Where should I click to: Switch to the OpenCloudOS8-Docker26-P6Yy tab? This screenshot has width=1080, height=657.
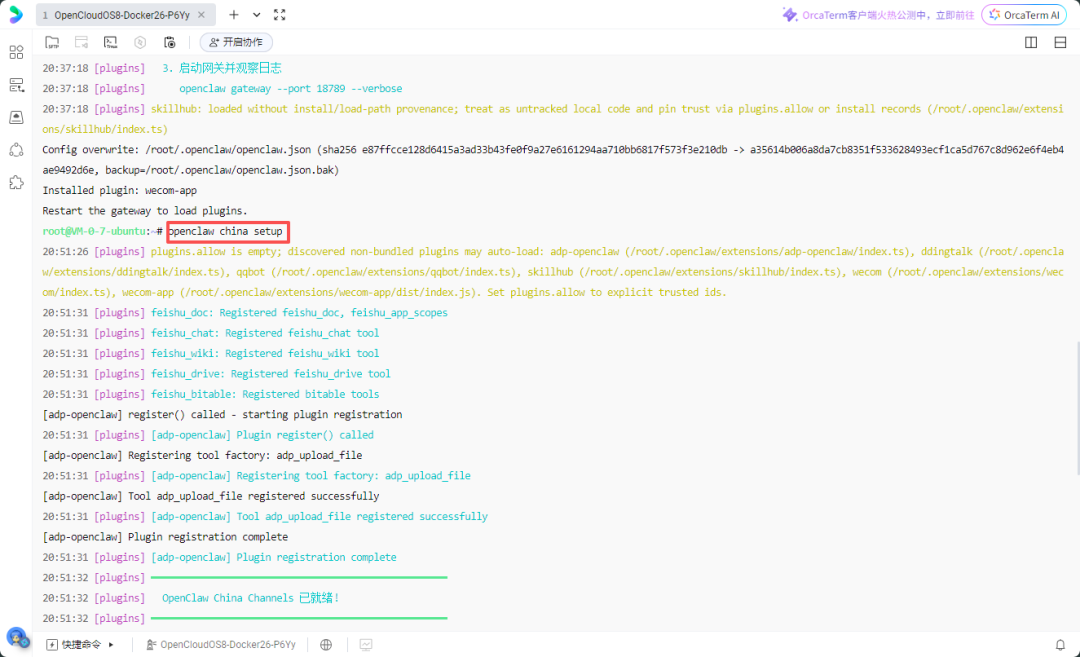click(x=119, y=15)
